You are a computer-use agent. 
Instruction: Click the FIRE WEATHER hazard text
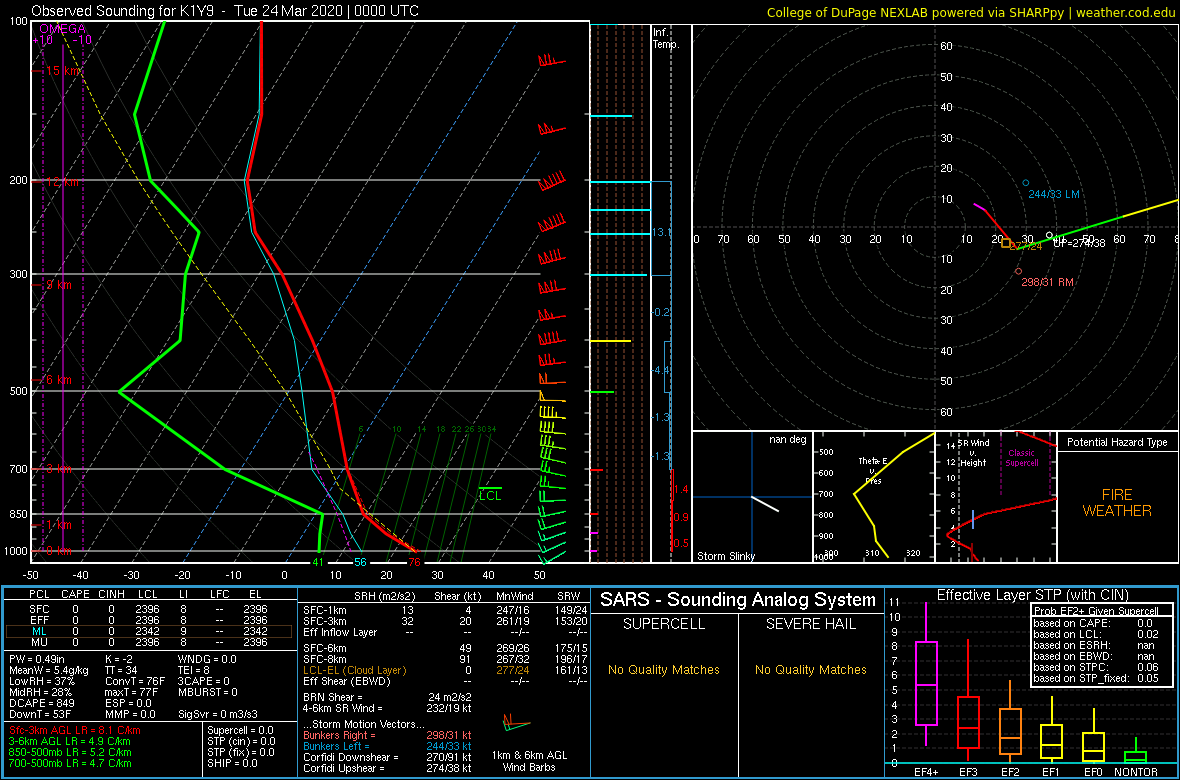coord(1117,502)
